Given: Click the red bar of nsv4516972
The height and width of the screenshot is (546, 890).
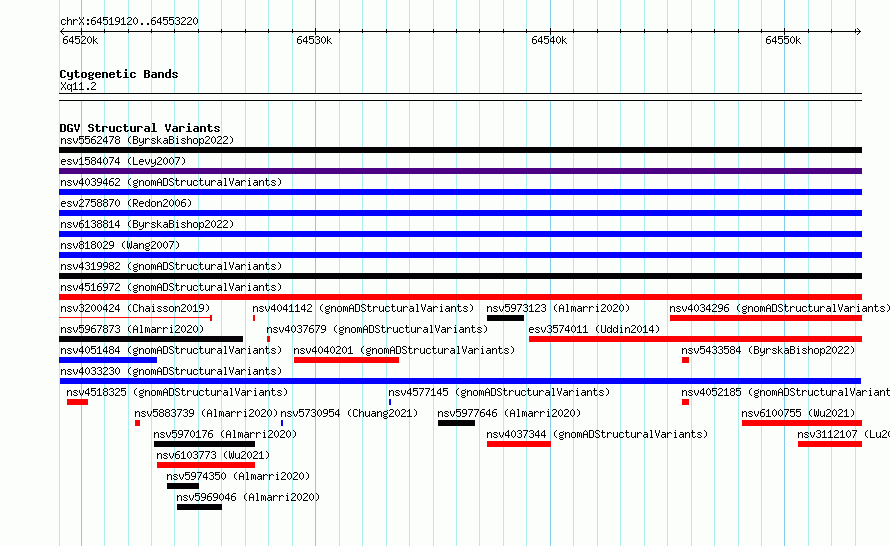Looking at the screenshot, I should [x=460, y=297].
